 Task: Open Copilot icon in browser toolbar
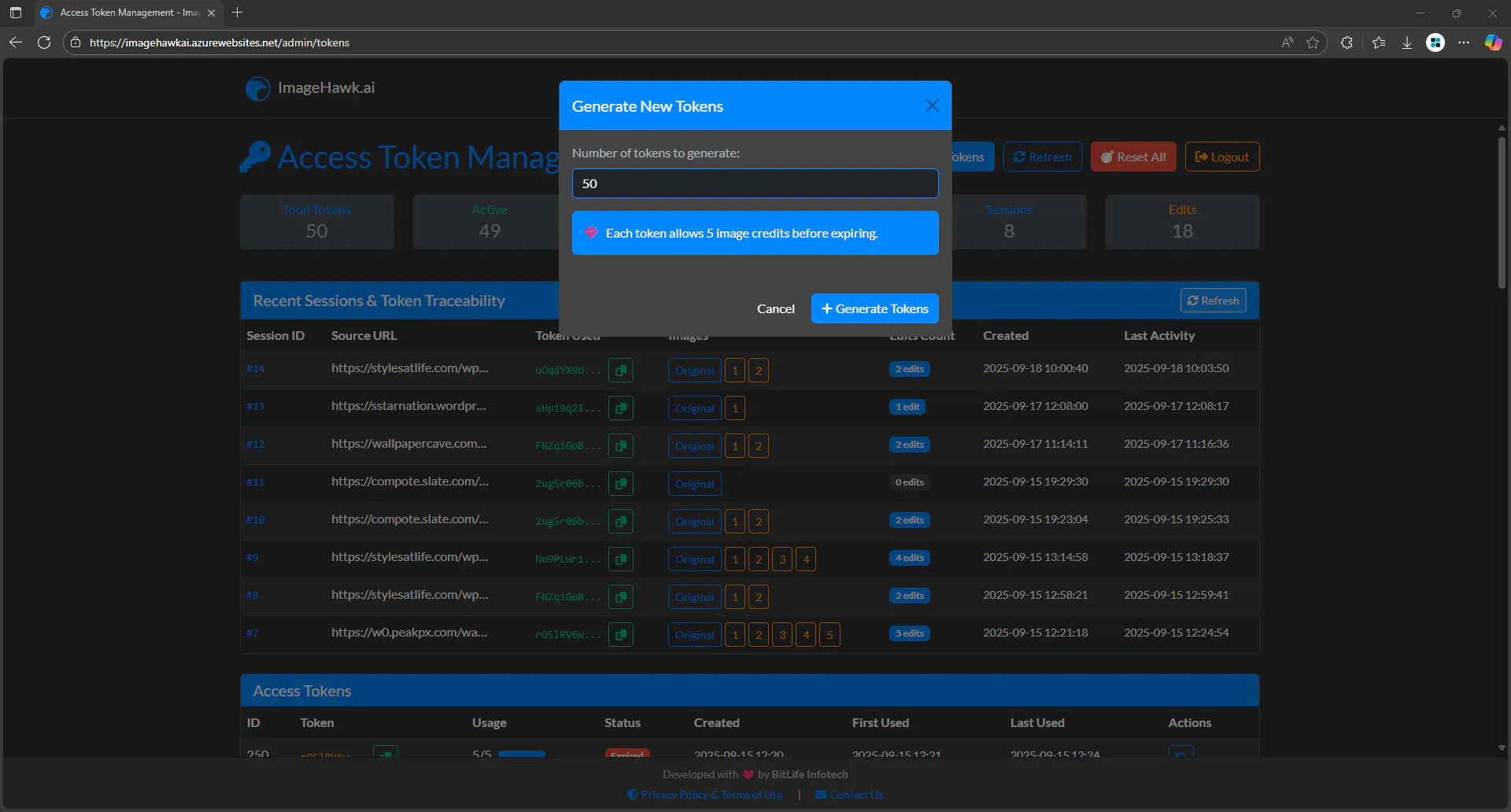click(1493, 42)
